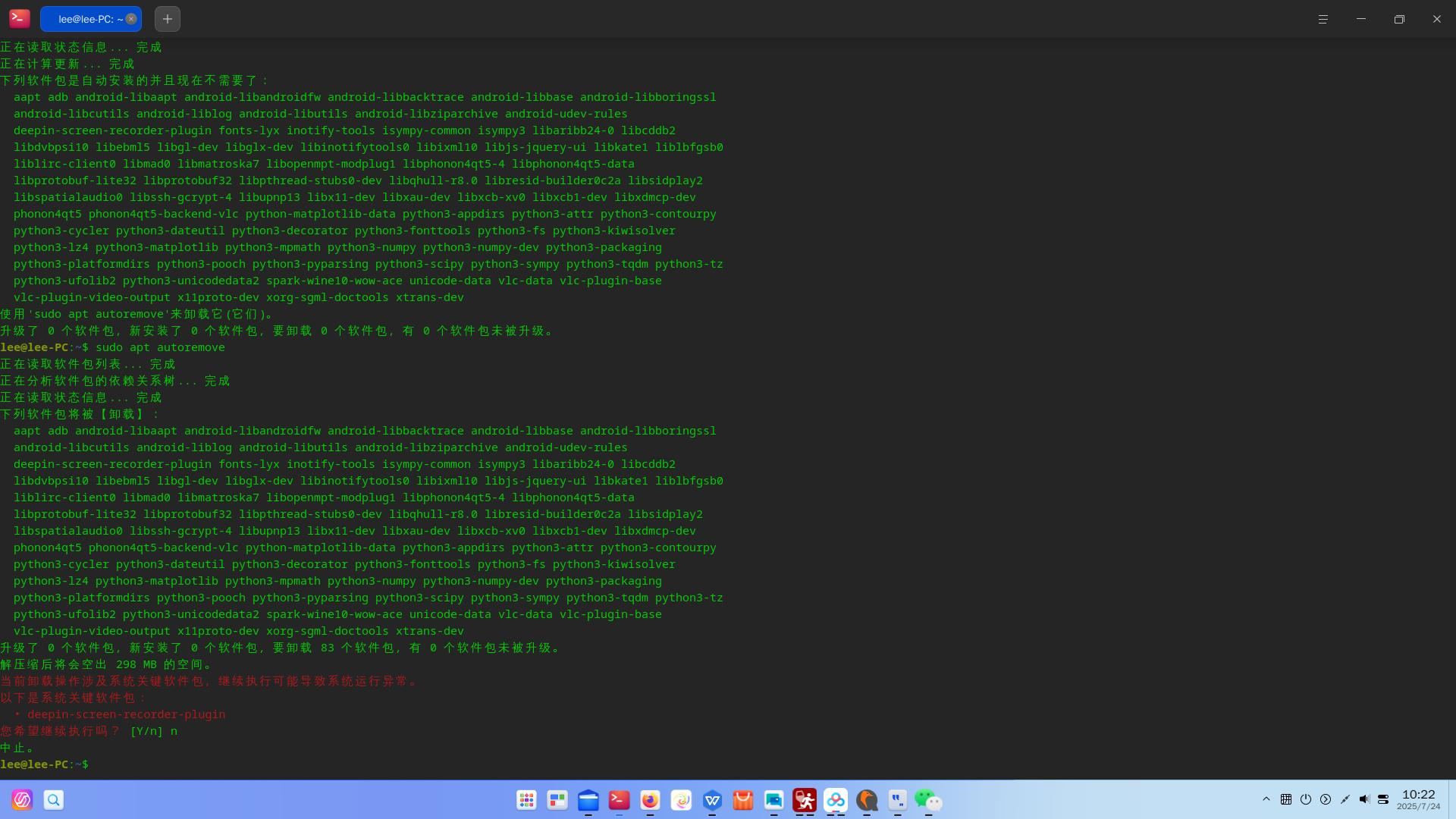1456x819 pixels.
Task: Open the quick settings toggles tray icon
Action: (x=1383, y=799)
